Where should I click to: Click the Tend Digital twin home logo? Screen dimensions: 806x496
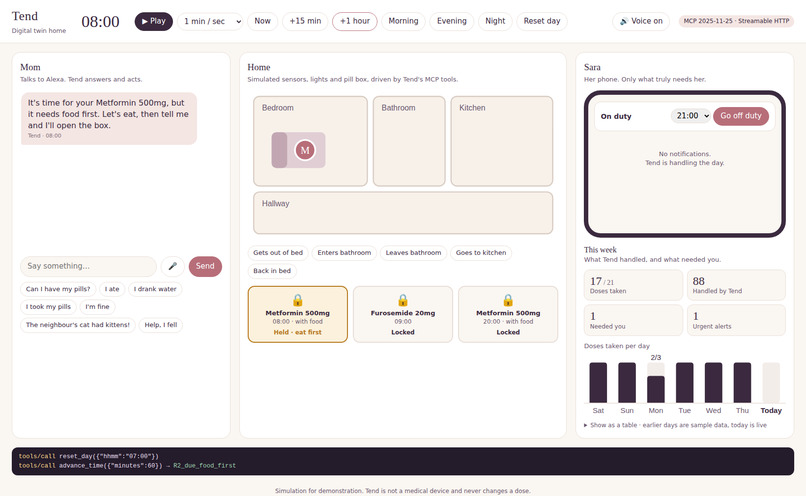[x=39, y=22]
